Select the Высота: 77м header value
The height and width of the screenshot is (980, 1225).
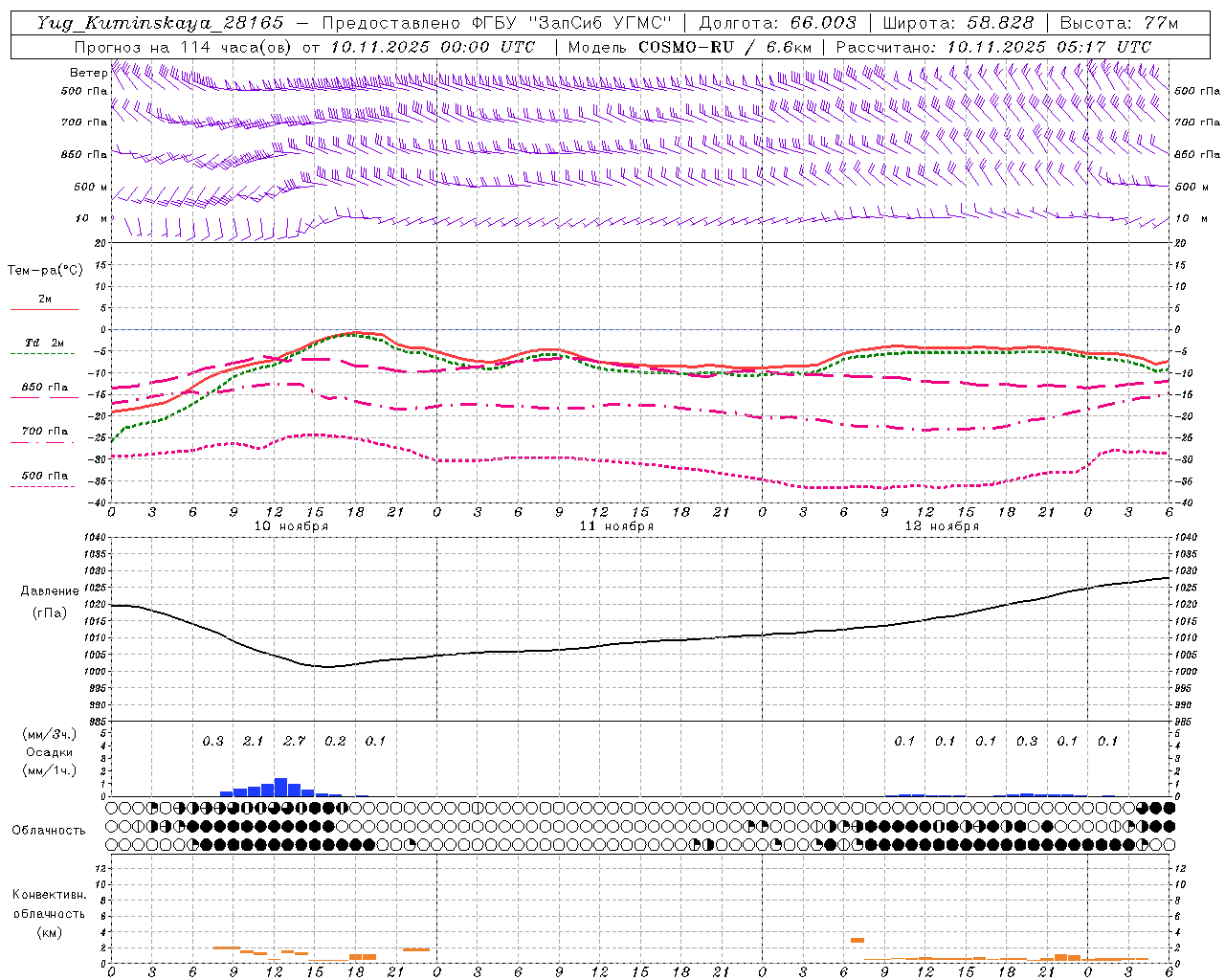pyautogui.click(x=1119, y=23)
